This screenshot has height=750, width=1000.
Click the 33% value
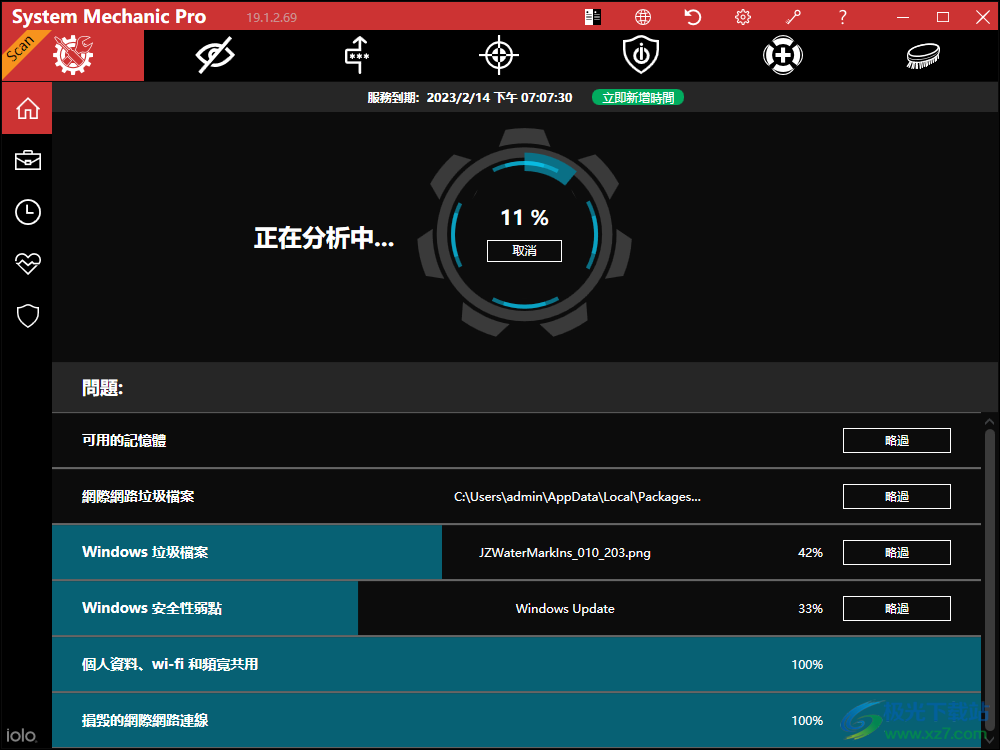click(x=810, y=608)
